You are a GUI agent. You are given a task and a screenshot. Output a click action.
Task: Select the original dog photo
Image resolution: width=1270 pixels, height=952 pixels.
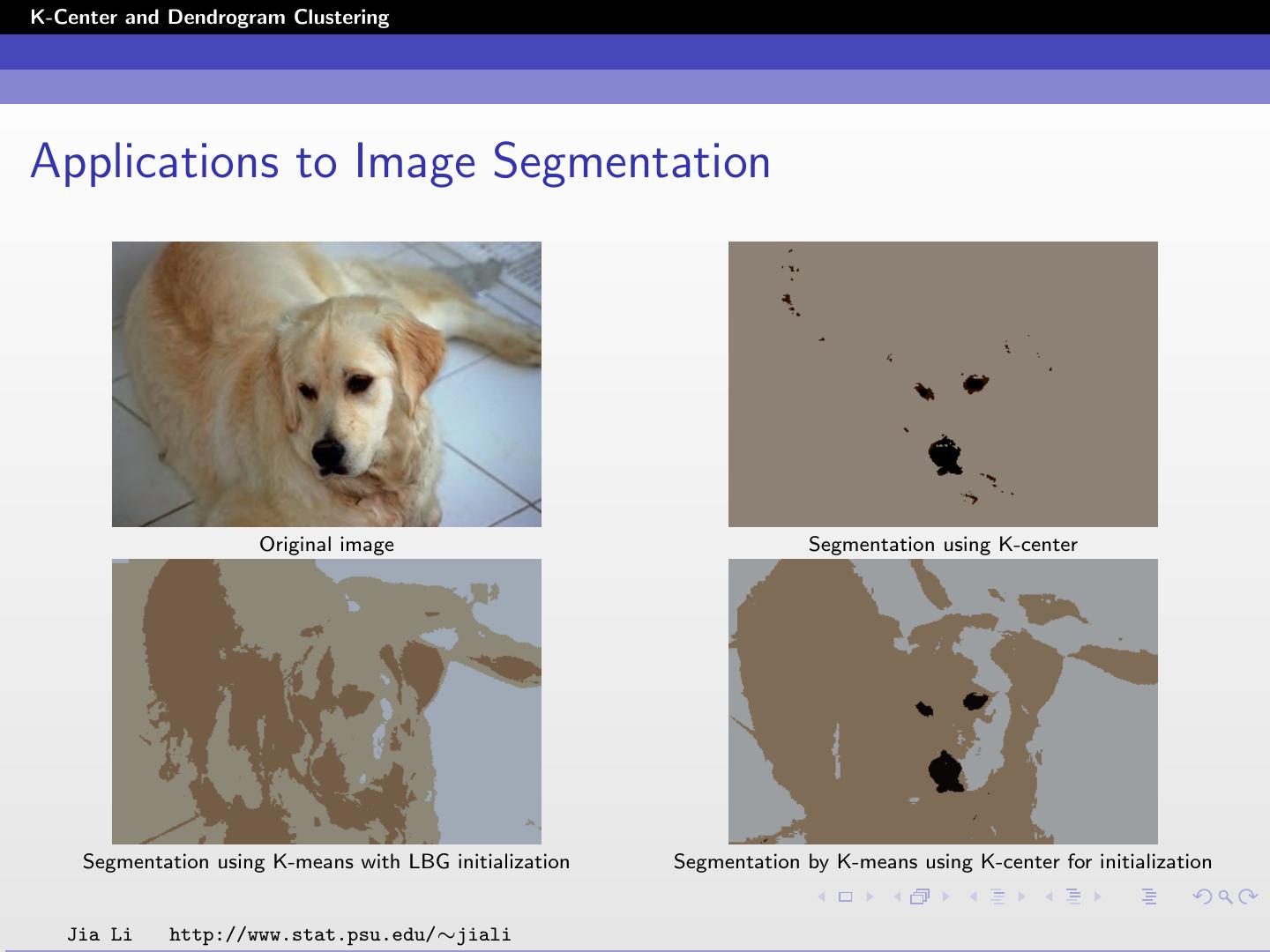tap(326, 383)
